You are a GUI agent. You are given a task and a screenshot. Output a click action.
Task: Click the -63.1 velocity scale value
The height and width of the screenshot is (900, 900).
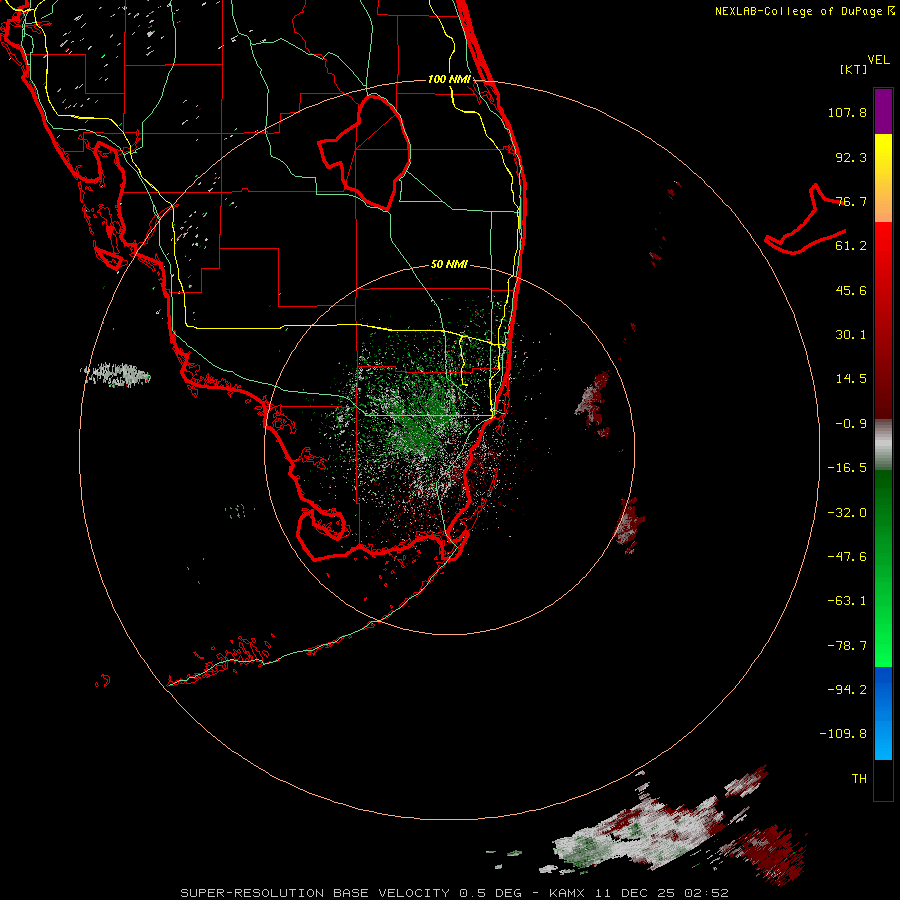(847, 601)
